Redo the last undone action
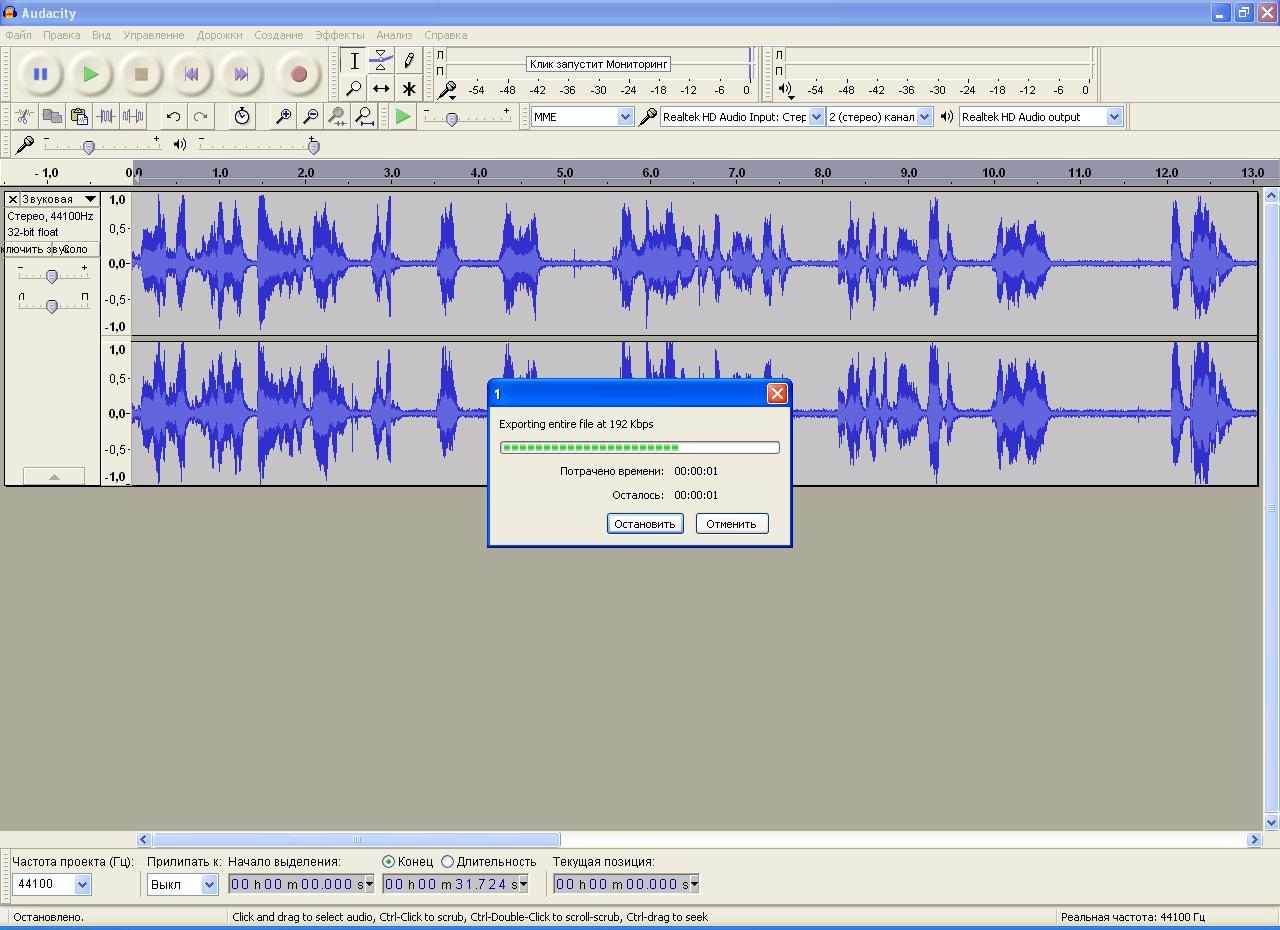 pos(200,116)
